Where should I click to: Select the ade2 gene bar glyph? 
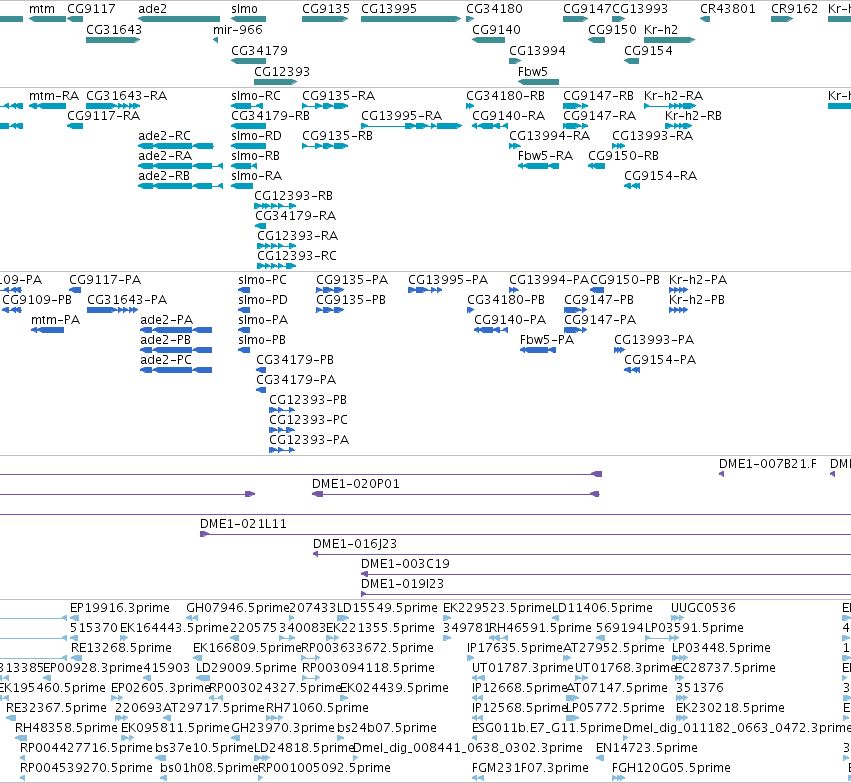click(179, 20)
